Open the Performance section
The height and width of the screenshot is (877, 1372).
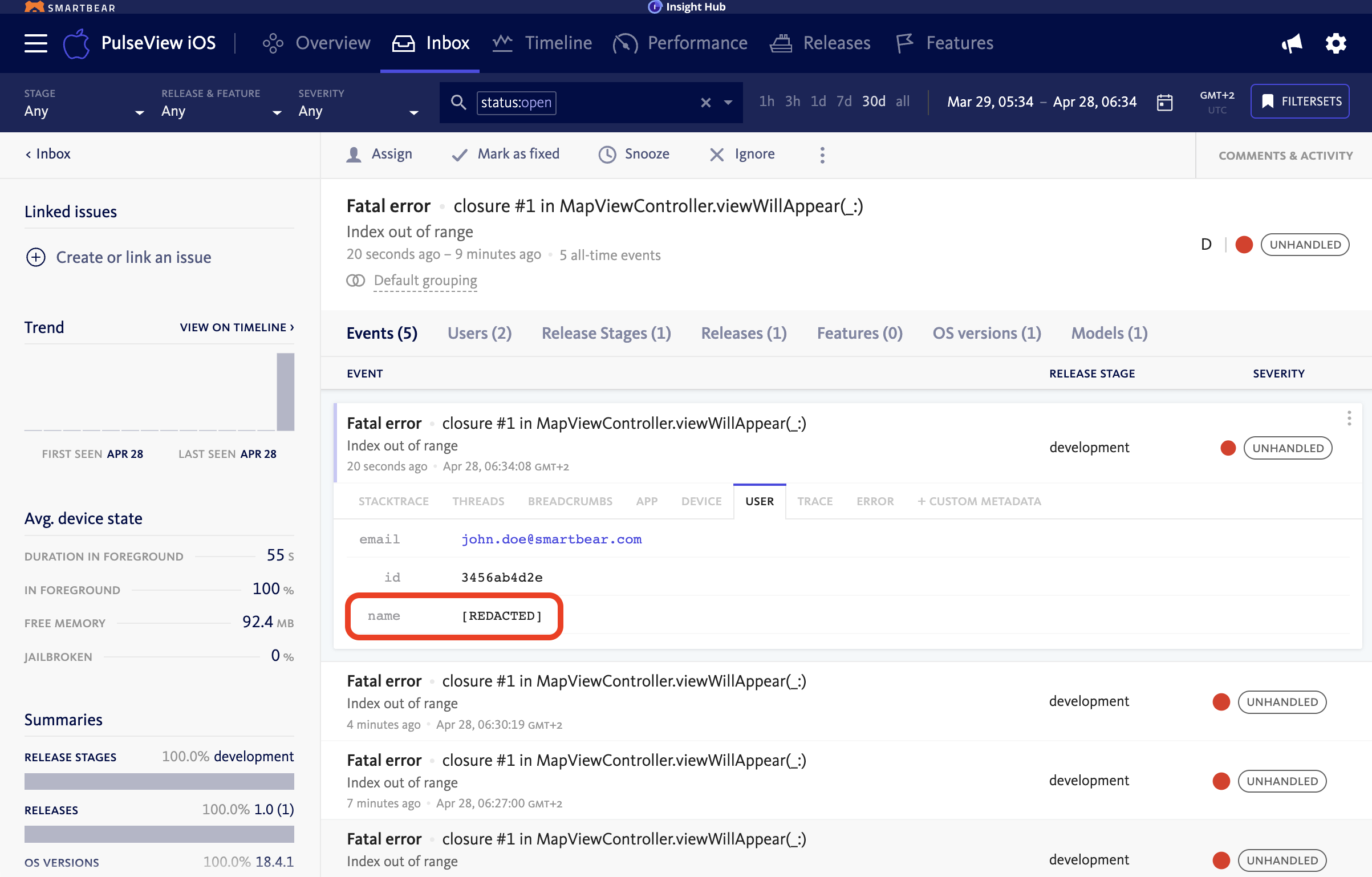coord(680,43)
